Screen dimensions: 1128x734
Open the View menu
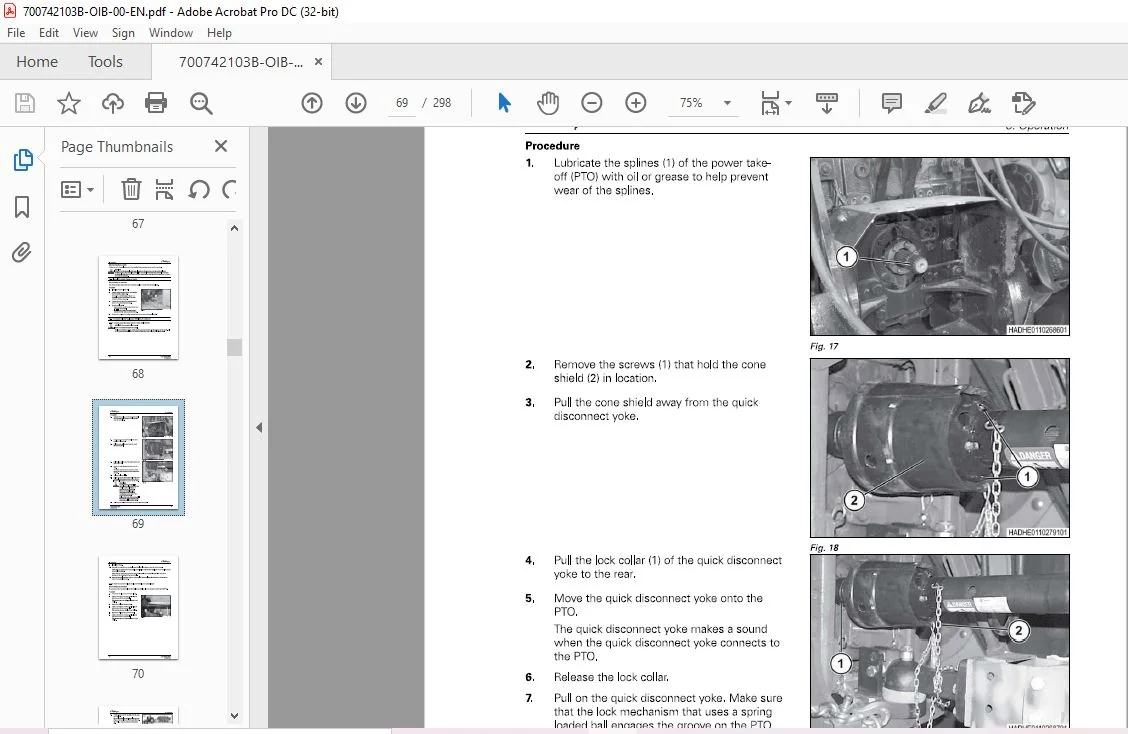coord(85,33)
